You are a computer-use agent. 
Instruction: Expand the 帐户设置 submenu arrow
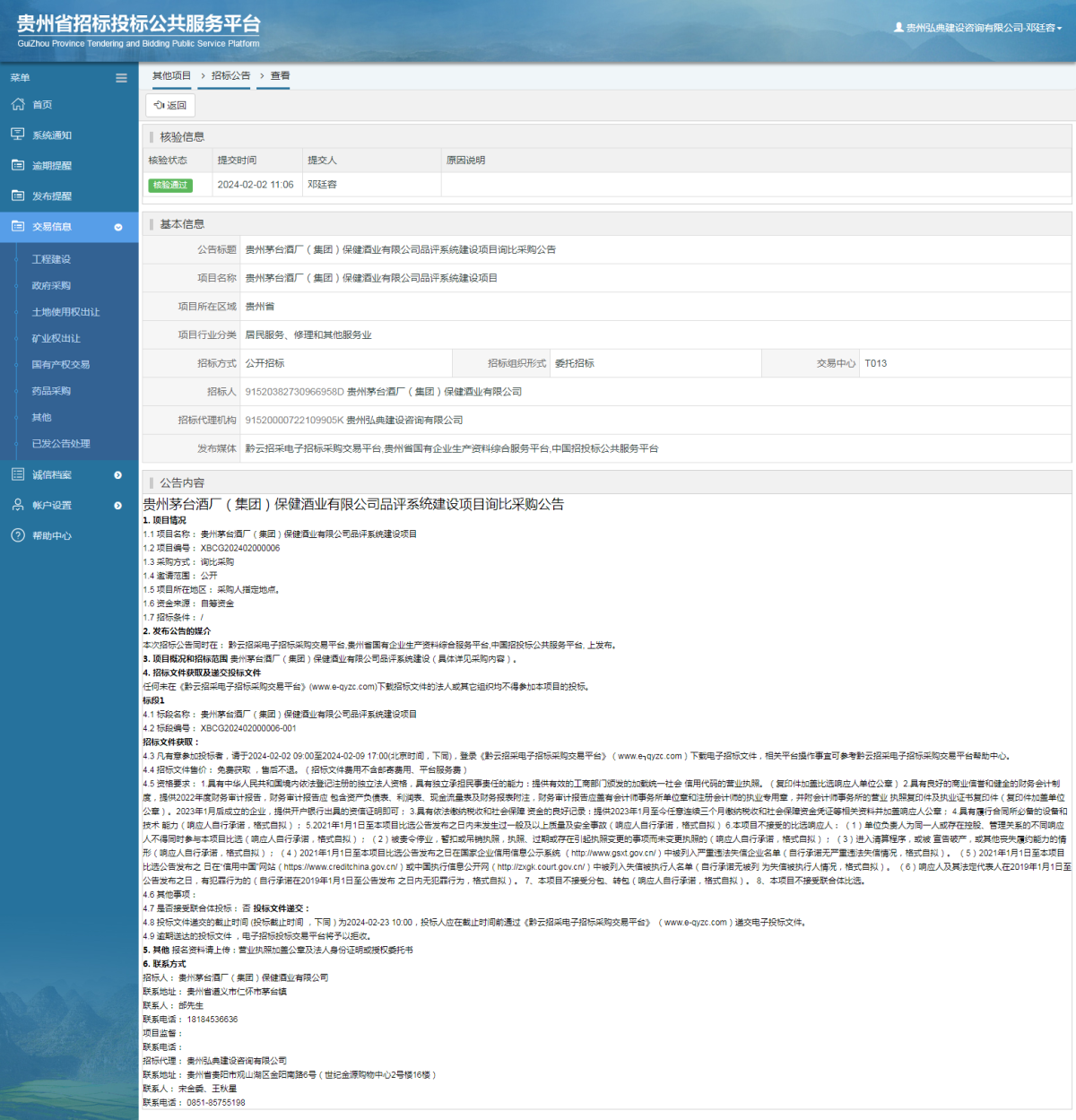pyautogui.click(x=117, y=506)
